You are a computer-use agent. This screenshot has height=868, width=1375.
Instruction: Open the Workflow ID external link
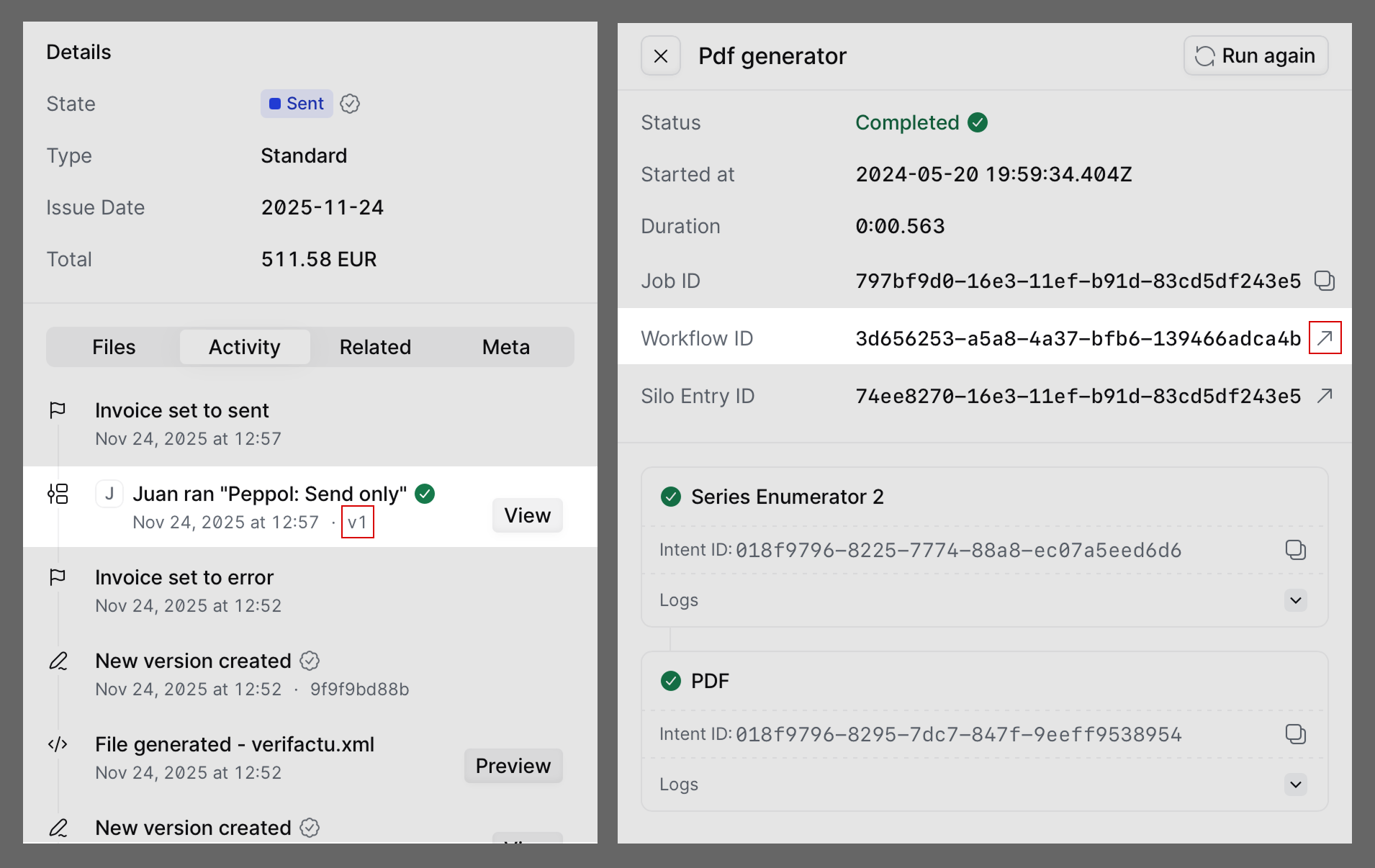coord(1325,338)
